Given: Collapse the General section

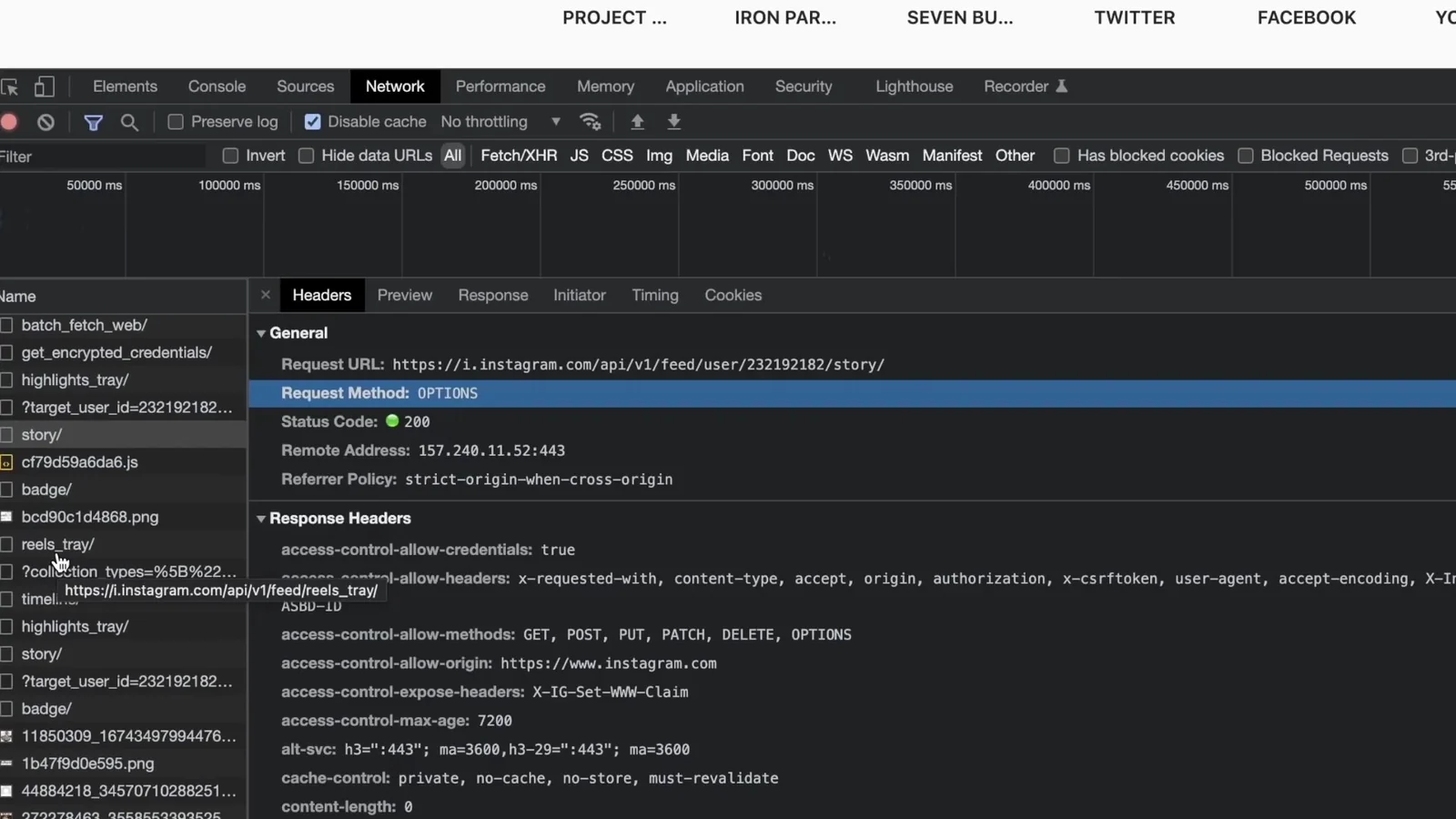Looking at the screenshot, I should pos(261,333).
